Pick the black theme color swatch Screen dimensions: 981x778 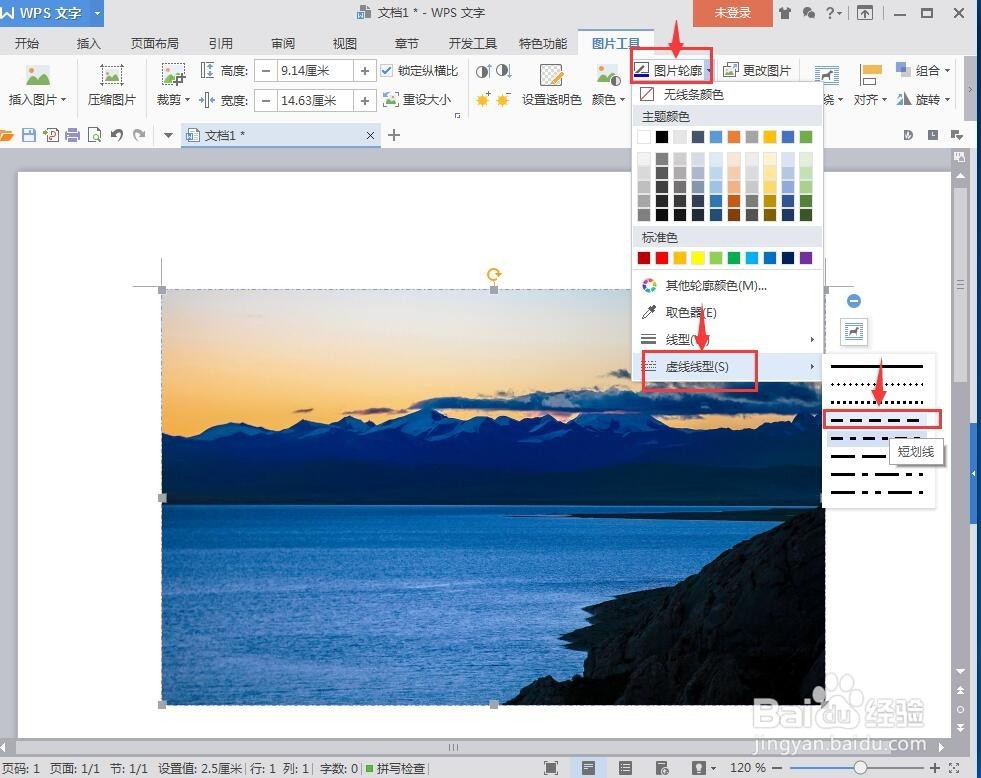[662, 136]
